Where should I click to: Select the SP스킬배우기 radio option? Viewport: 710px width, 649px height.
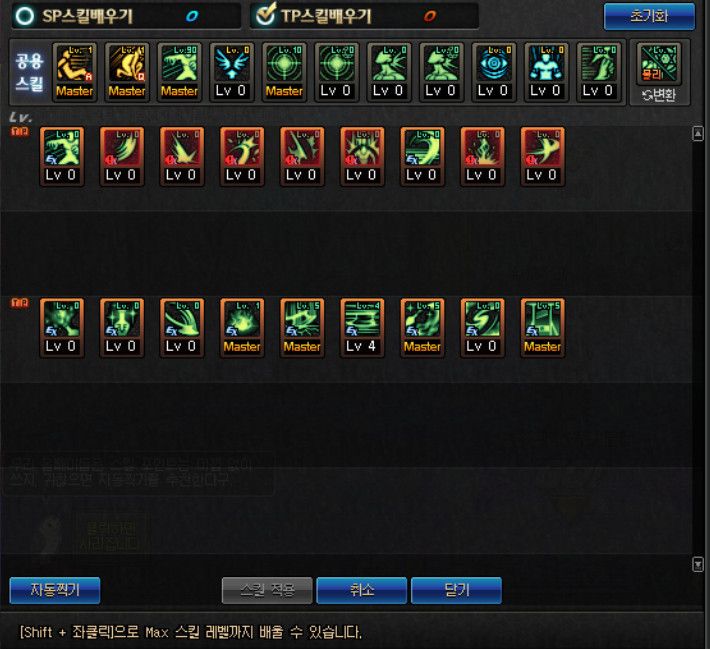pos(24,16)
